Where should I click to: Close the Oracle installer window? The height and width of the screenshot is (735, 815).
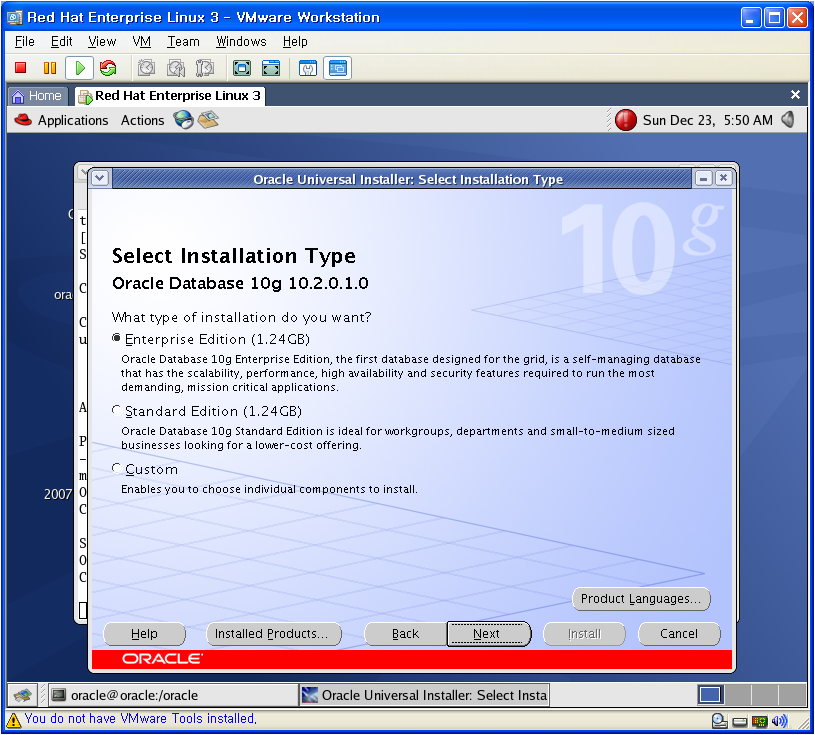(x=723, y=178)
